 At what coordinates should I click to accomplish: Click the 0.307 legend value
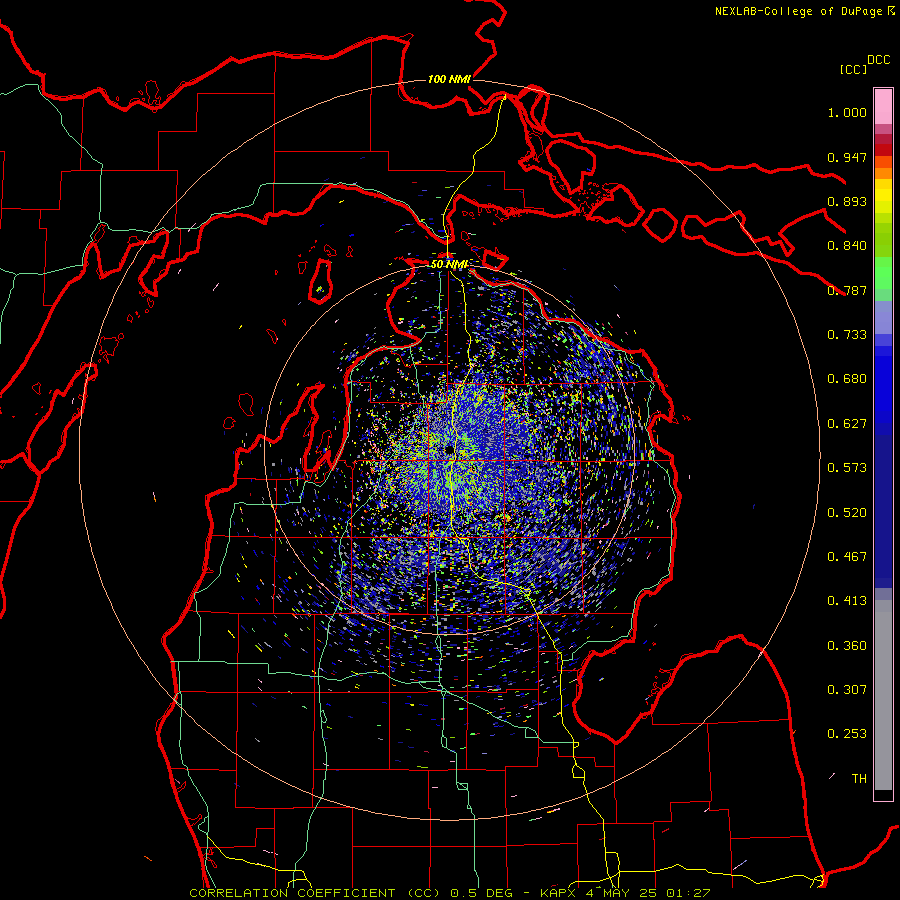click(847, 690)
